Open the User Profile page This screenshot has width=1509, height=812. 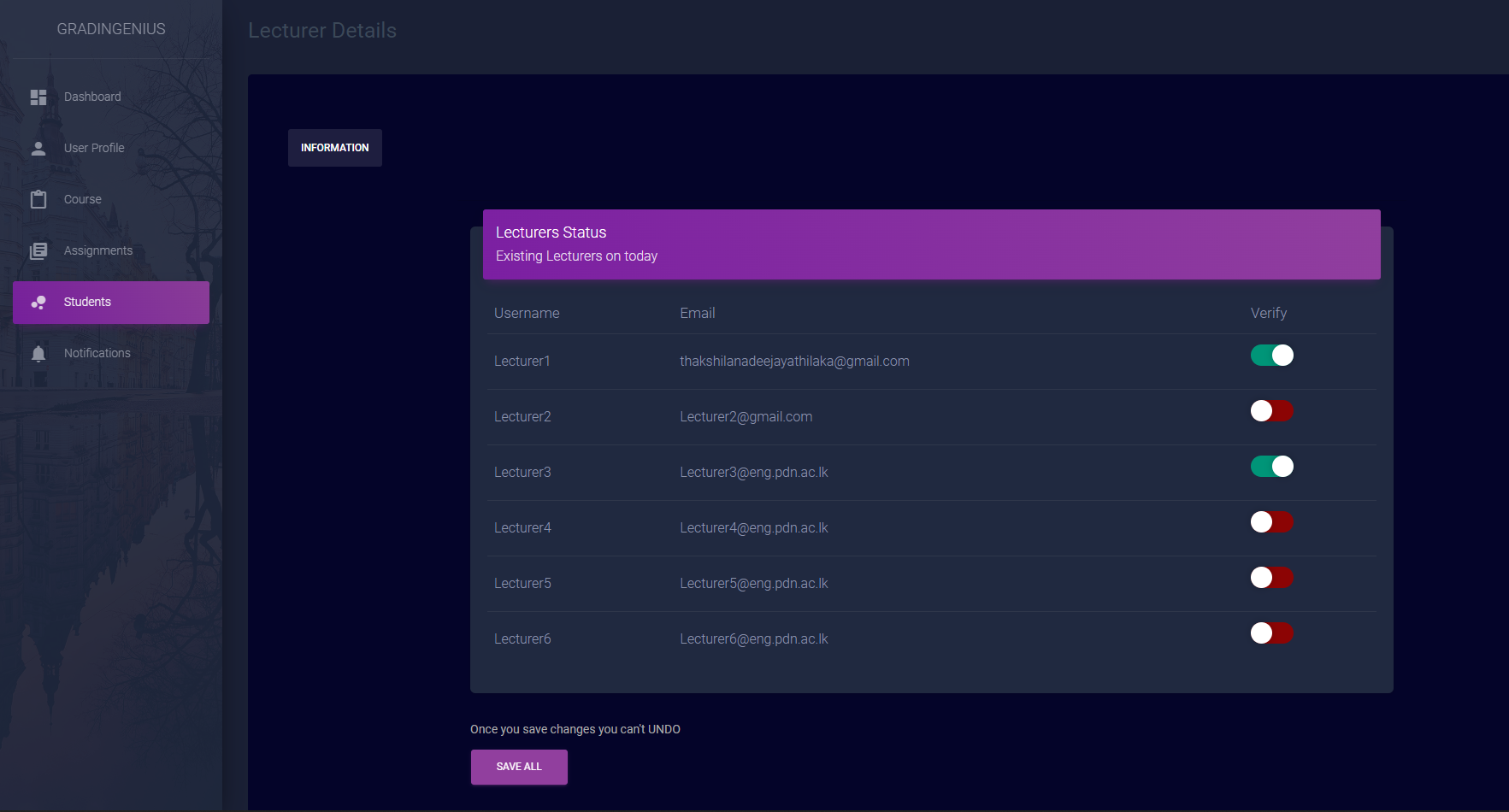click(111, 149)
